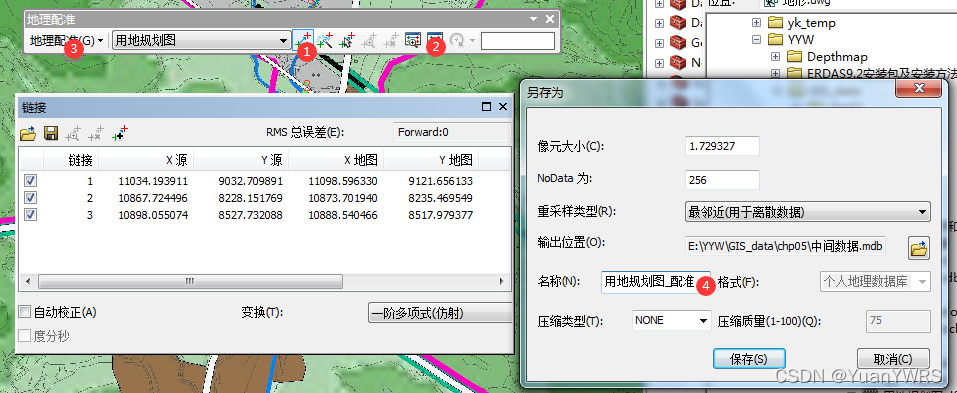The width and height of the screenshot is (957, 393).
Task: Click the Rotate tool icon
Action: (x=457, y=41)
